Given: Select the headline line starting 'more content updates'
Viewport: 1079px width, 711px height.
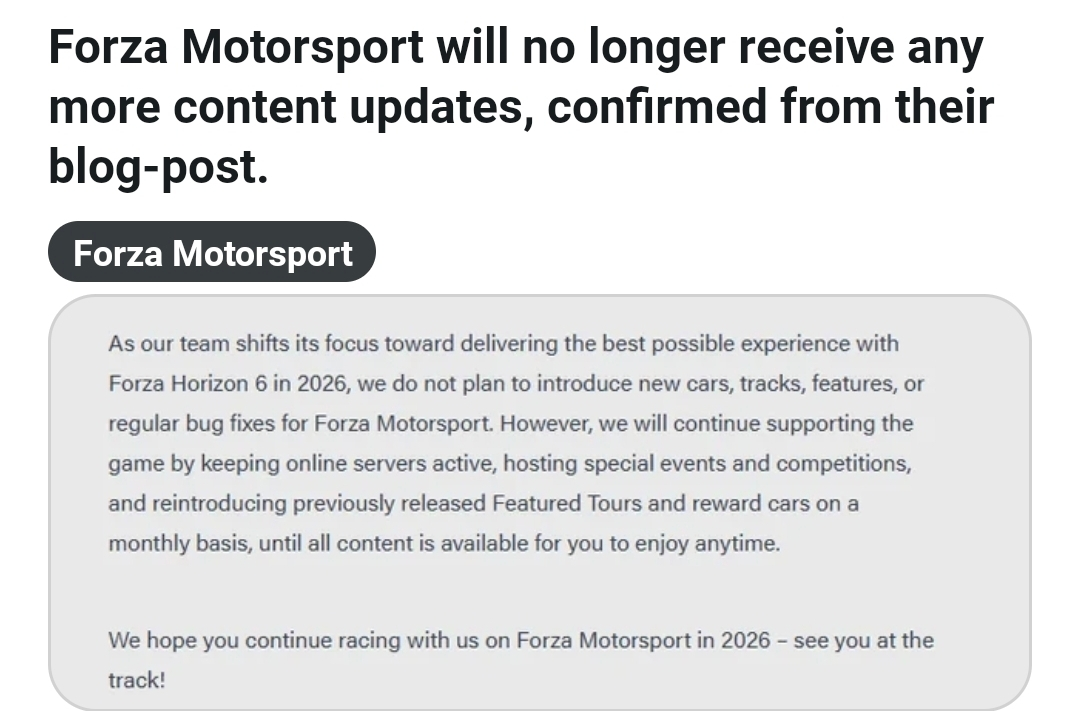Looking at the screenshot, I should click(521, 107).
